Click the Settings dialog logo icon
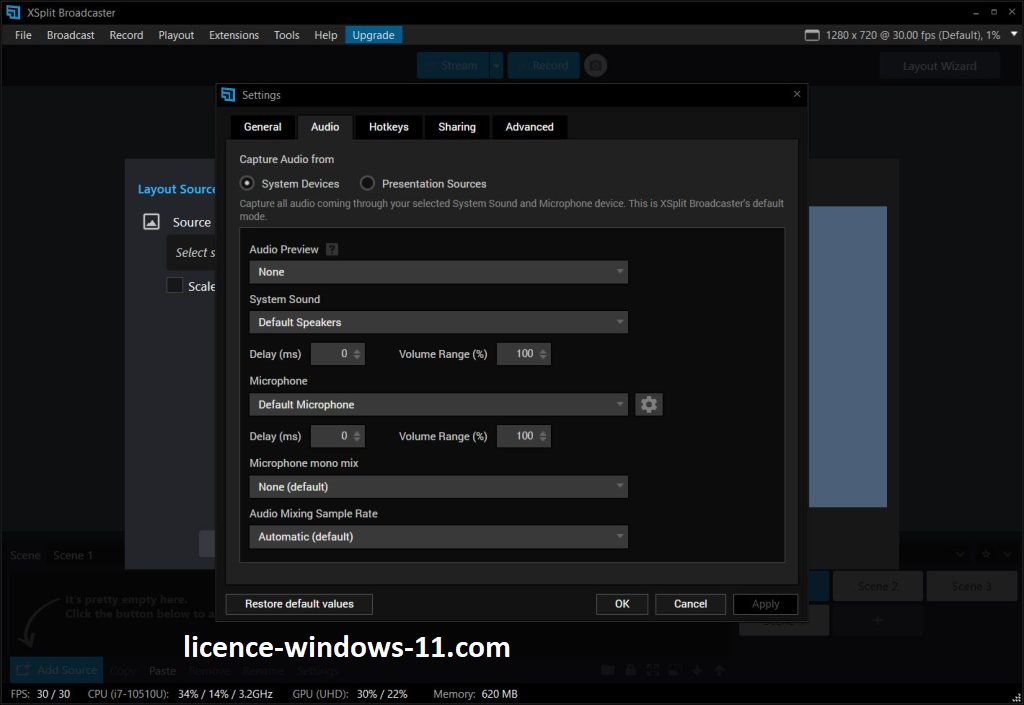Image resolution: width=1024 pixels, height=705 pixels. pos(228,95)
